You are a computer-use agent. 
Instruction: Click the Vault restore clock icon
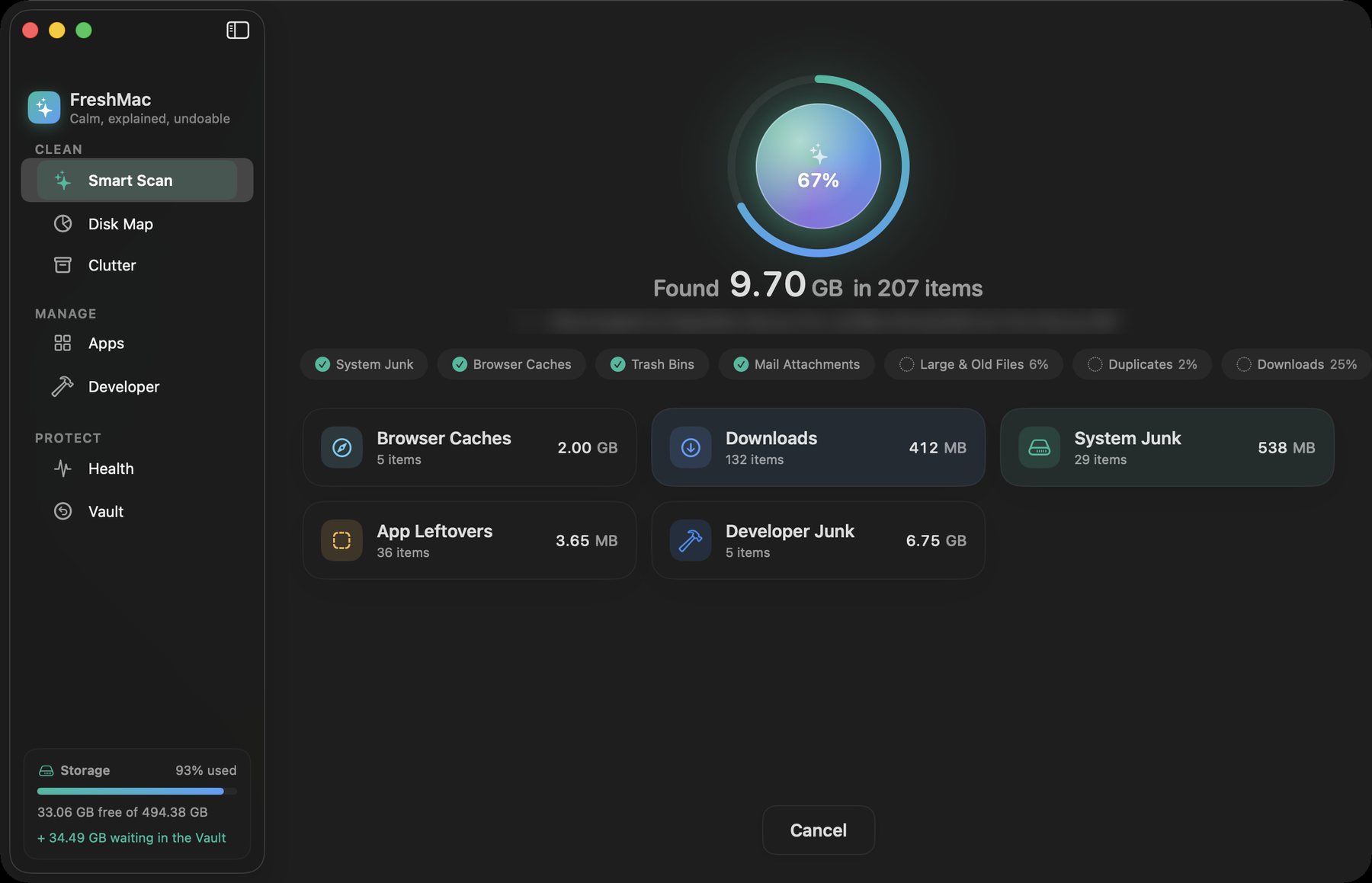tap(63, 511)
